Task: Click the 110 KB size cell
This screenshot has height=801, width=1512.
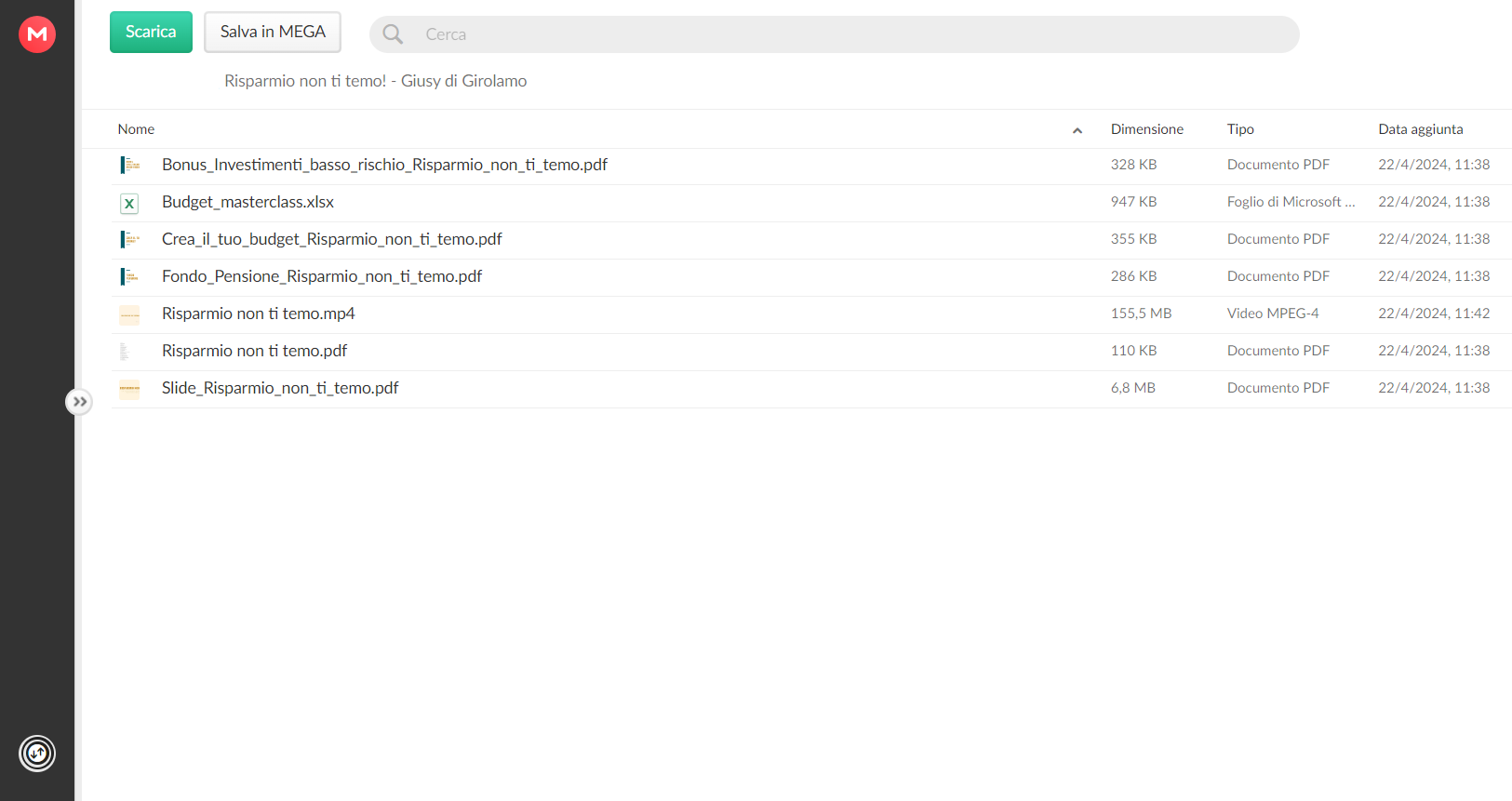Action: coord(1133,351)
